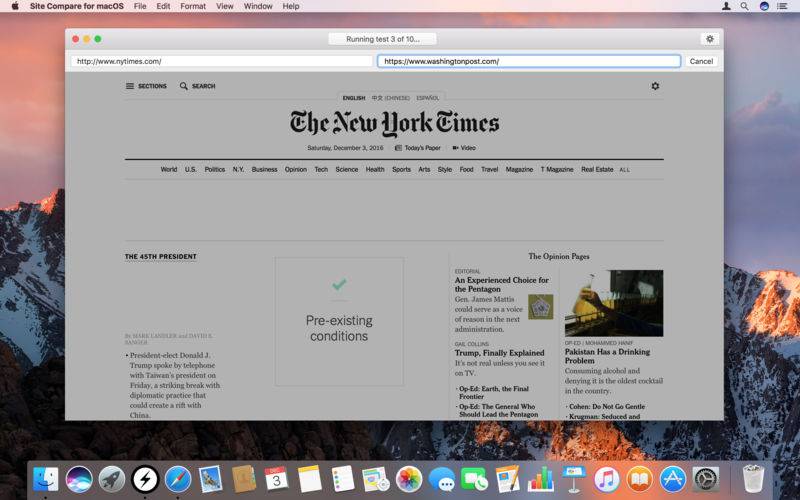Go to the Science section
This screenshot has width=800, height=500.
pyautogui.click(x=347, y=169)
